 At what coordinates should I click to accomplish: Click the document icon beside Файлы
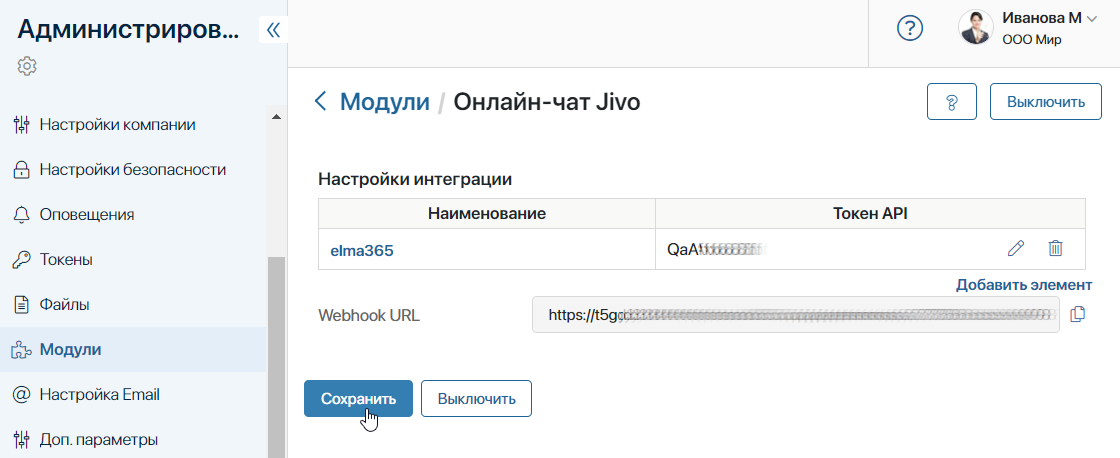click(22, 305)
